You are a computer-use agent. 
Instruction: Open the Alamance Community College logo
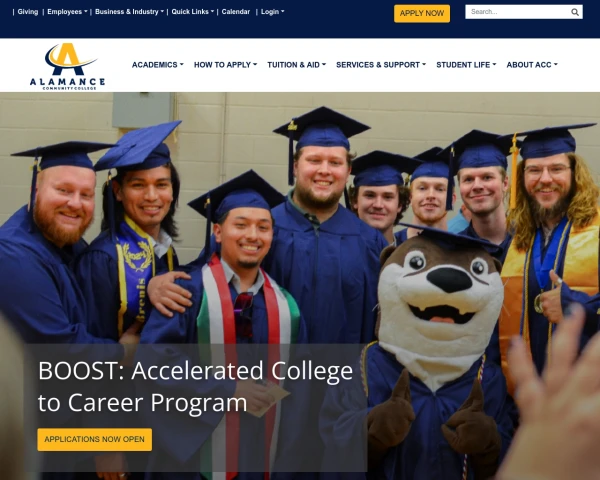(x=67, y=66)
